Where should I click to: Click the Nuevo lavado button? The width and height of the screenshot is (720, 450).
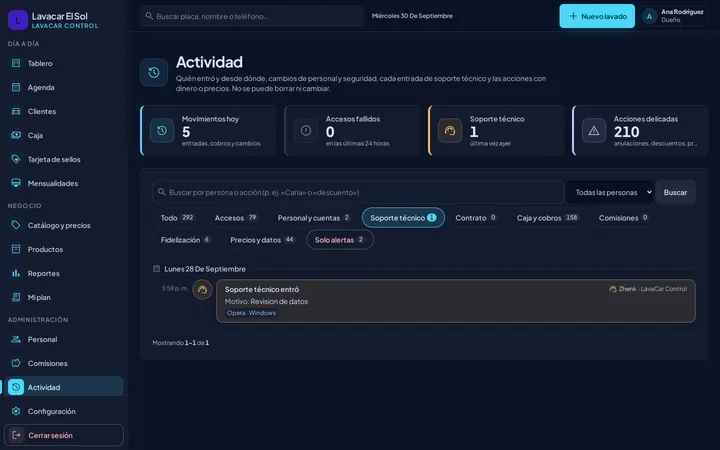pyautogui.click(x=597, y=16)
